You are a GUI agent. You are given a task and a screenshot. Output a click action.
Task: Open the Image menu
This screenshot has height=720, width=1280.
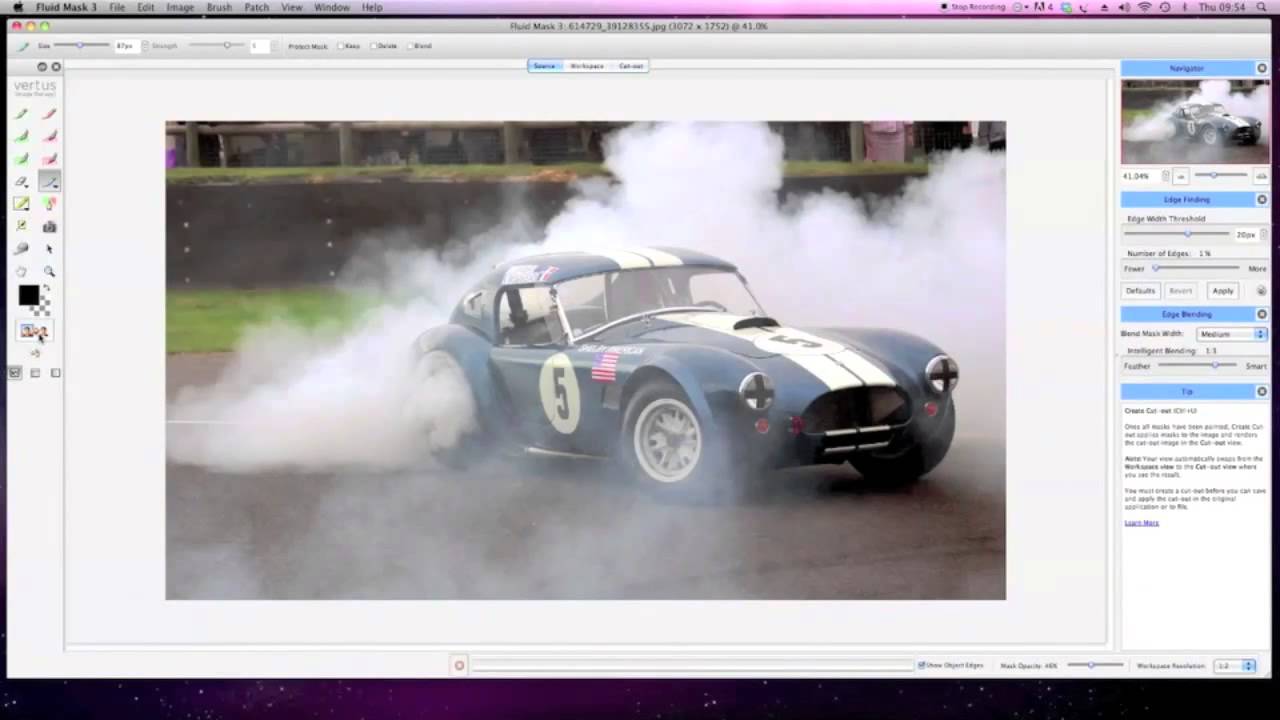click(180, 7)
